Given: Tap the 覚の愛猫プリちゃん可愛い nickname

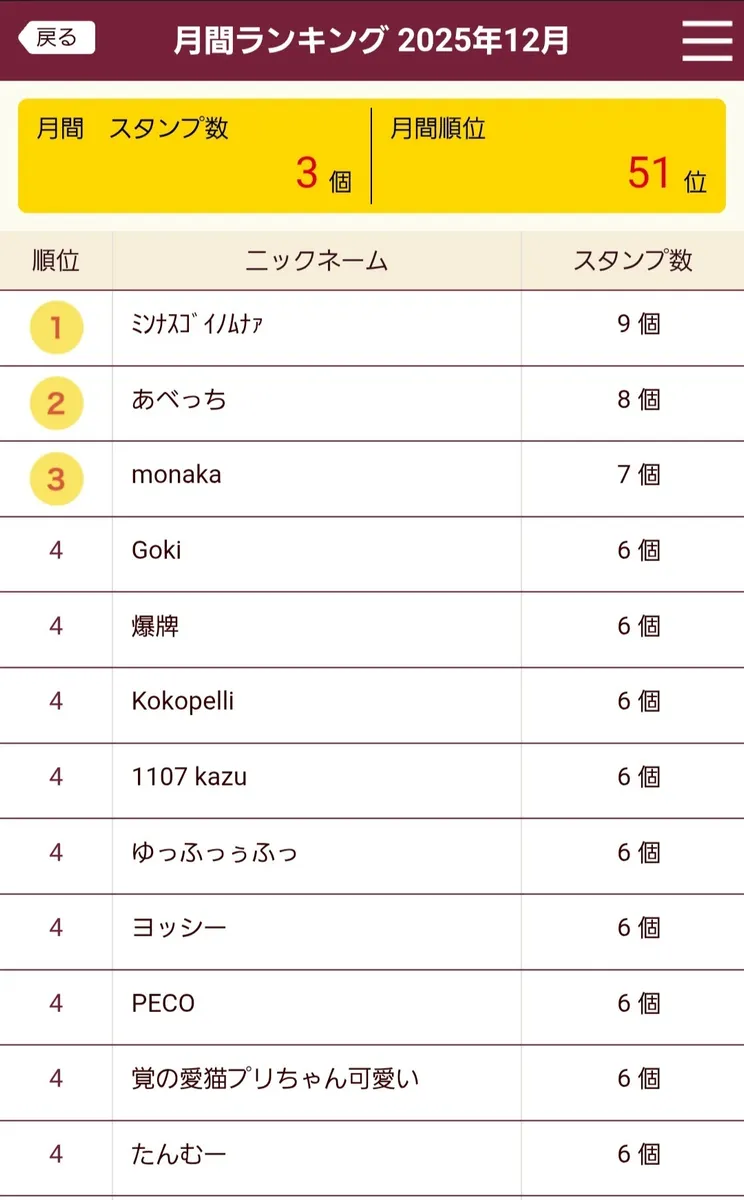Looking at the screenshot, I should click(x=275, y=1078).
